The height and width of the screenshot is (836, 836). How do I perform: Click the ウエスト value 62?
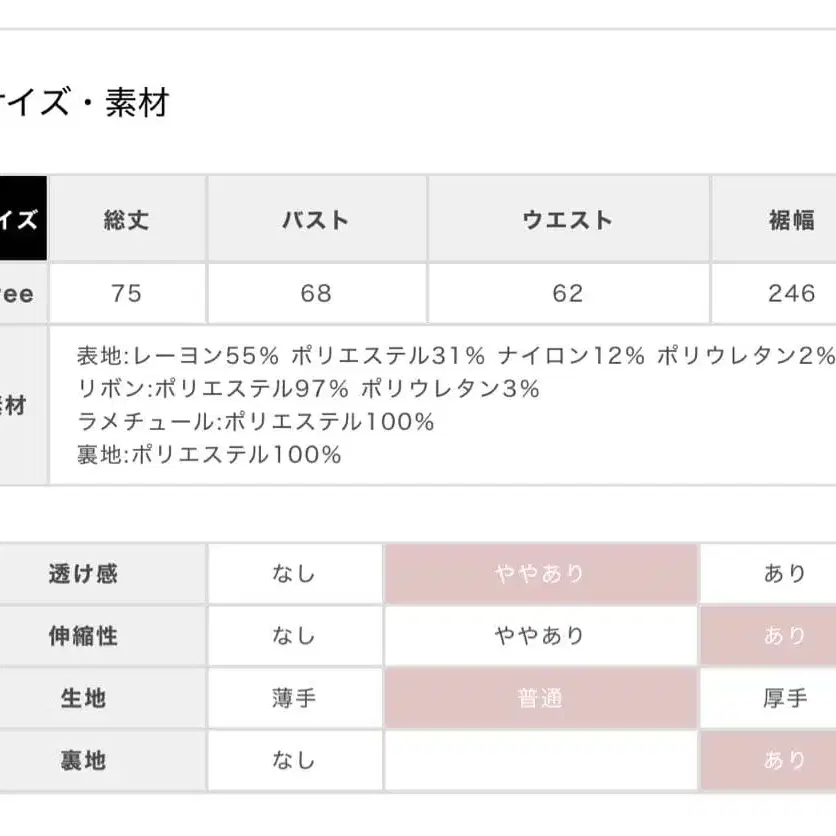pyautogui.click(x=567, y=293)
